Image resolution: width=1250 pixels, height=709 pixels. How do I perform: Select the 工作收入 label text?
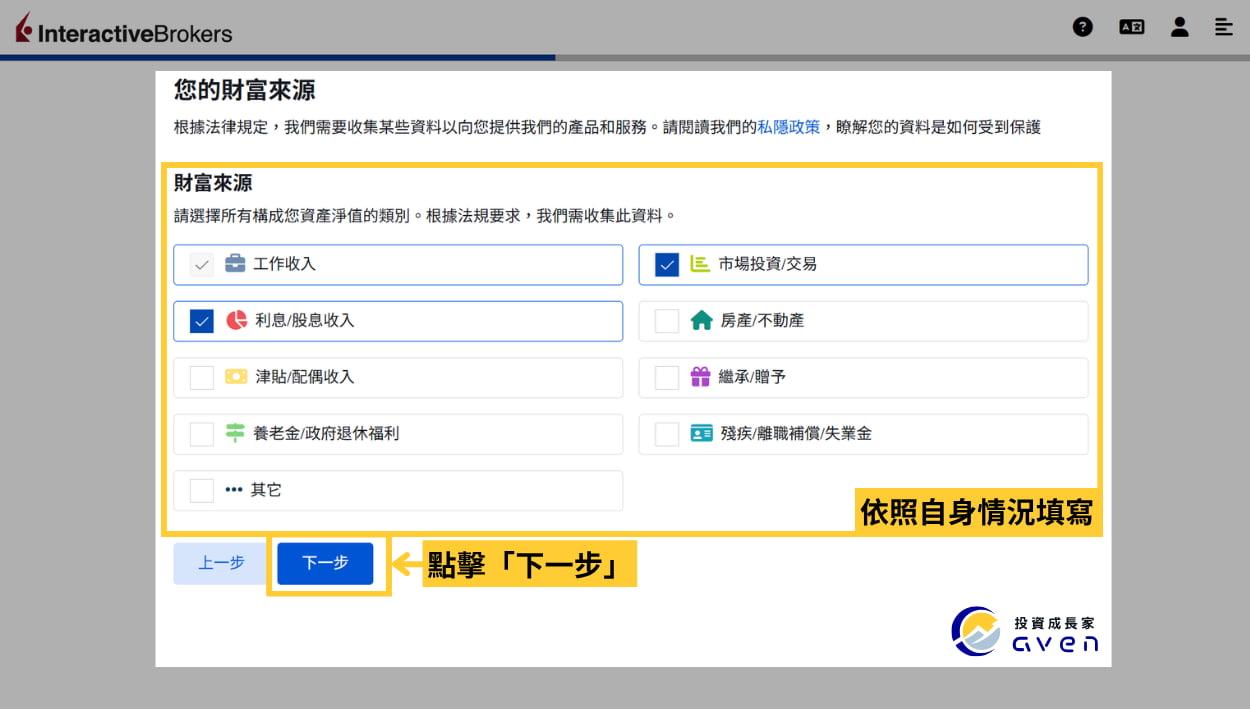tap(285, 264)
